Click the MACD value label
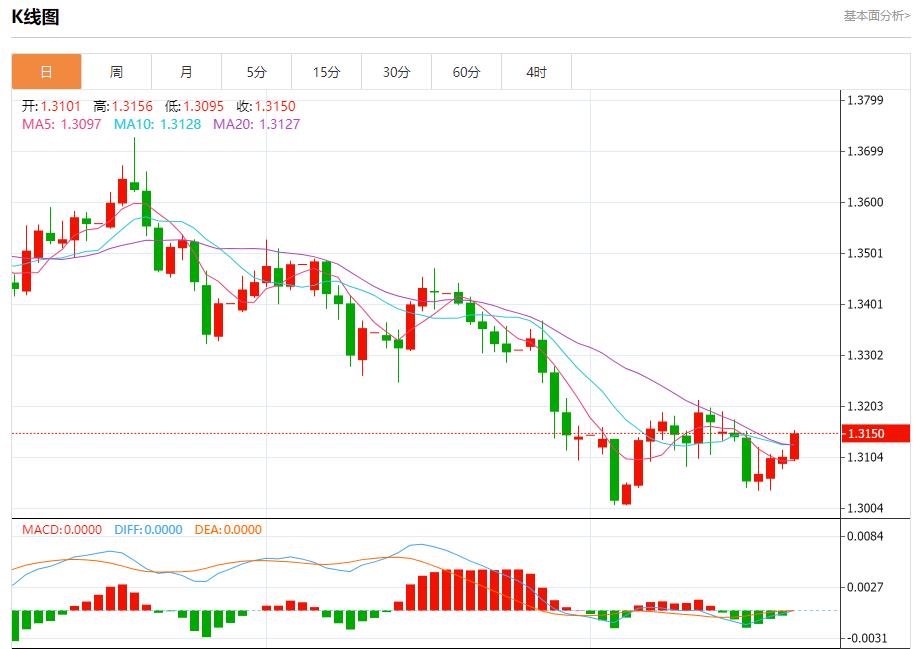 [62, 530]
